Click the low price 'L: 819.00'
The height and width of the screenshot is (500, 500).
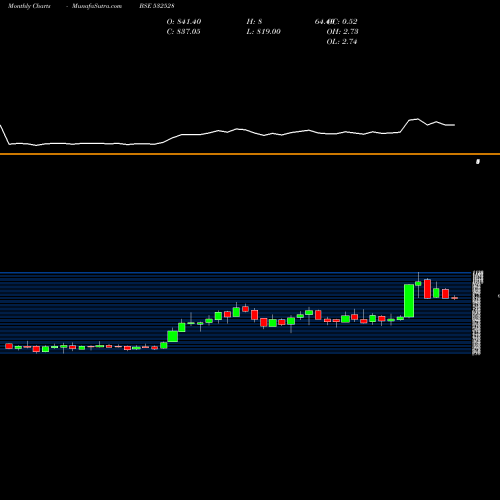point(263,32)
